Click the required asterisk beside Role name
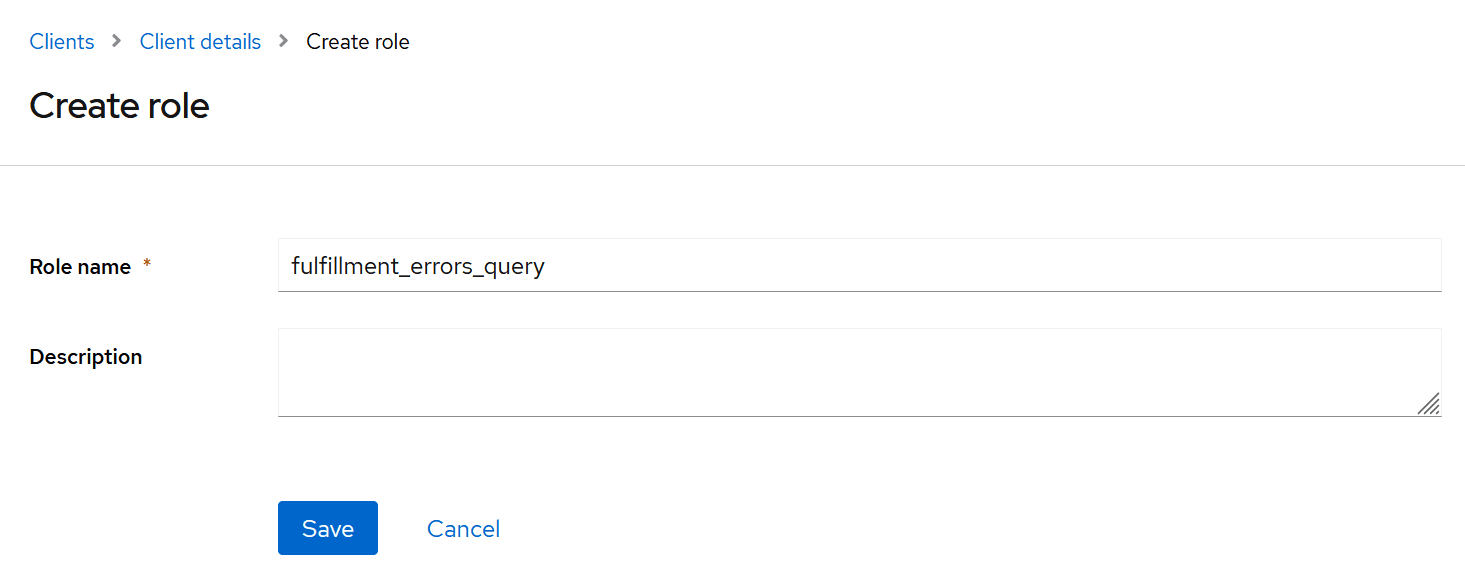Image resolution: width=1465 pixels, height=564 pixels. 147,266
